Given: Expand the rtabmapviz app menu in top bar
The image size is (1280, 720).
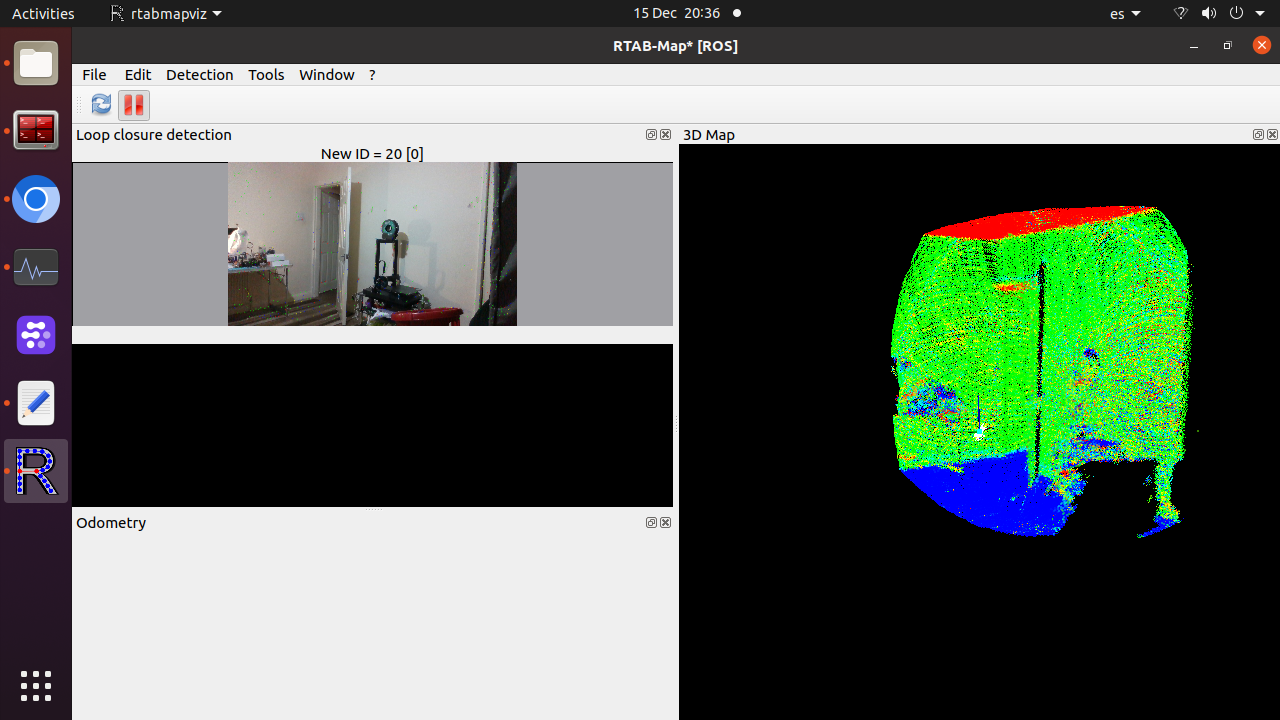Looking at the screenshot, I should 166,13.
